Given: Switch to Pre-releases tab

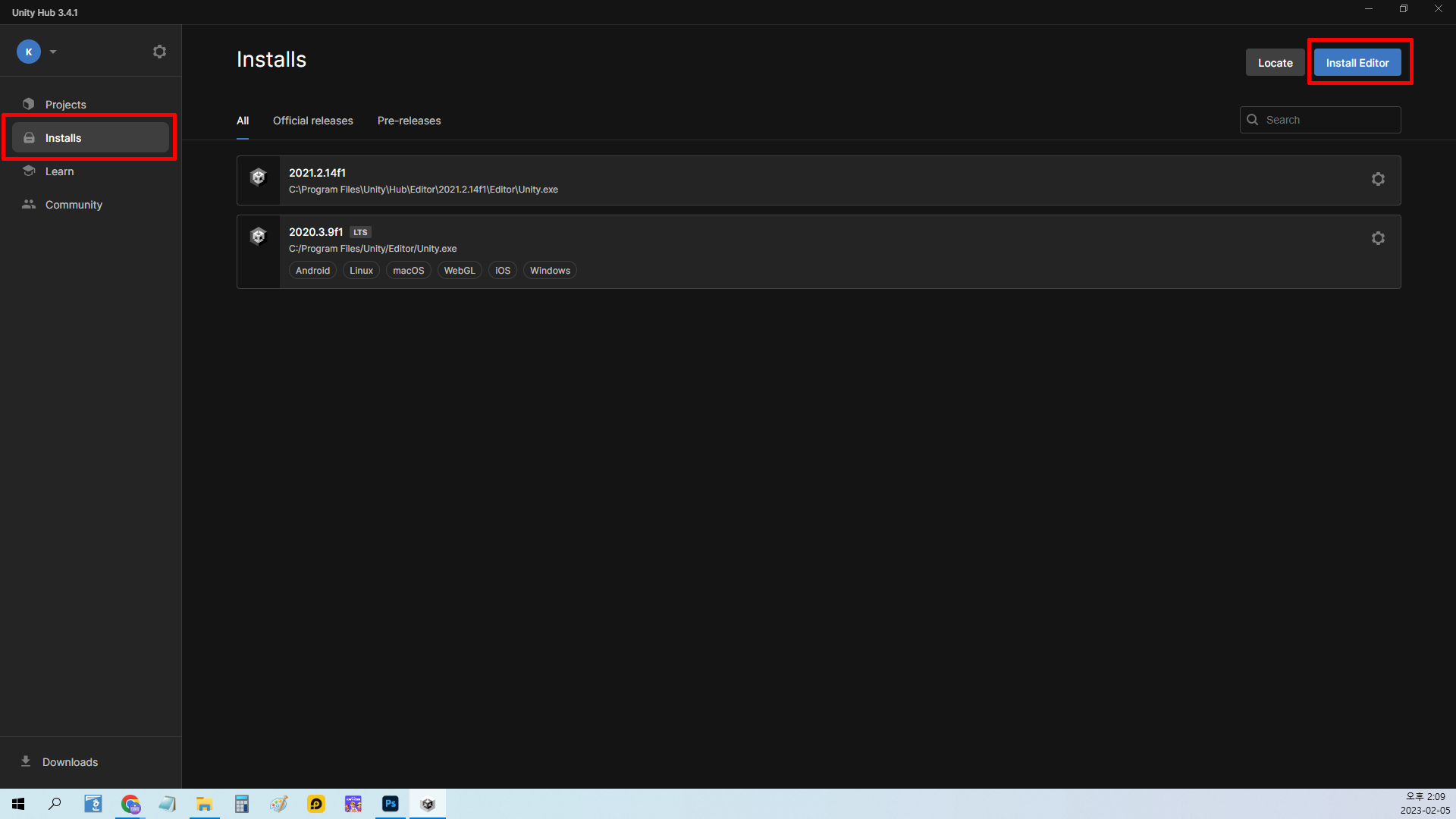Looking at the screenshot, I should tap(409, 121).
